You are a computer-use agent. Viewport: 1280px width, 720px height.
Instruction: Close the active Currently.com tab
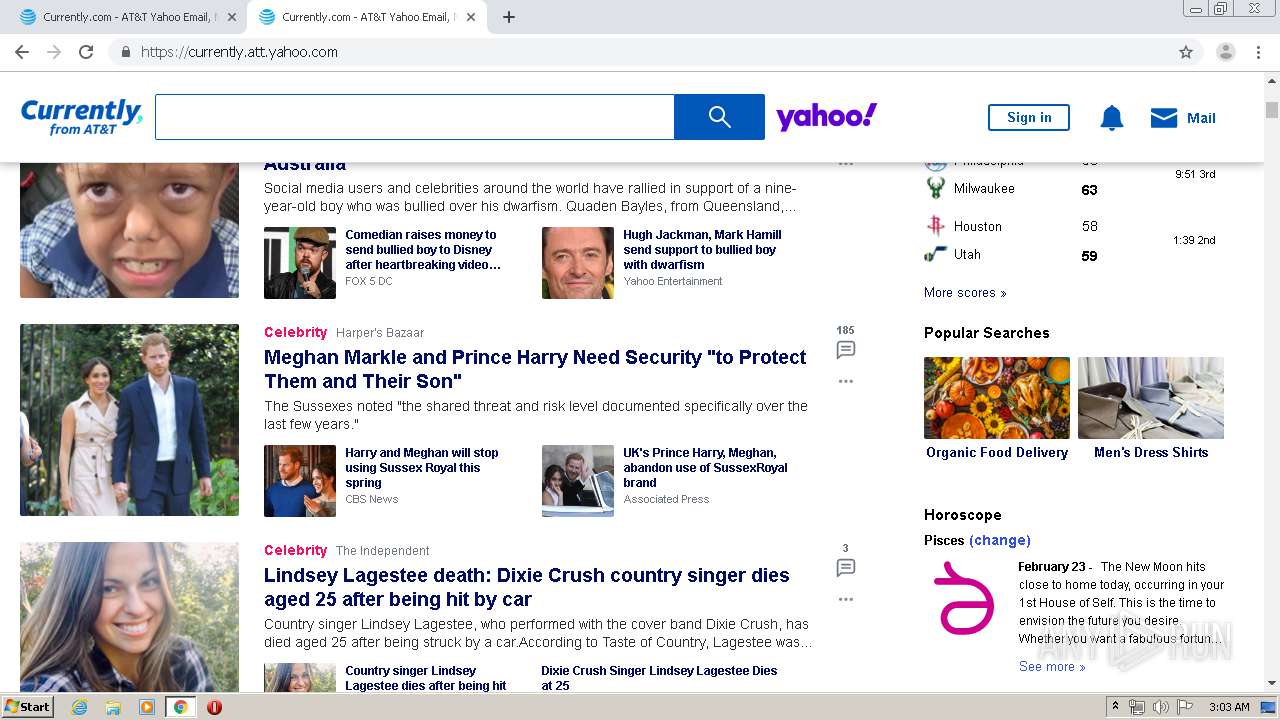click(x=471, y=17)
